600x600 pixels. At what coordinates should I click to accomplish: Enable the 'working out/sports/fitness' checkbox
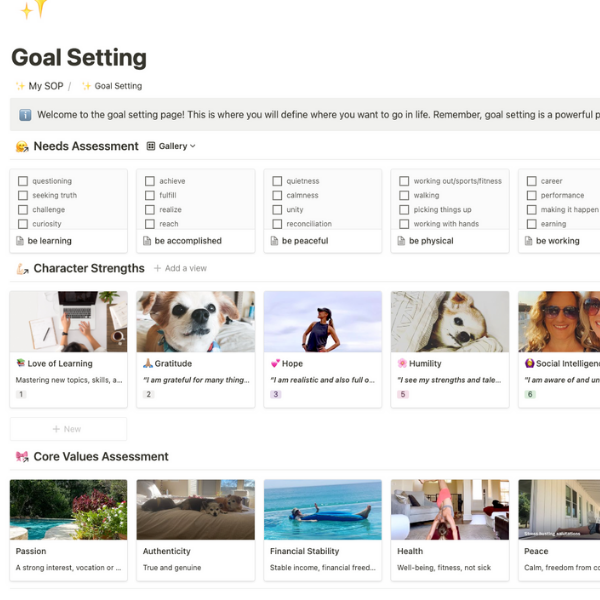point(403,182)
